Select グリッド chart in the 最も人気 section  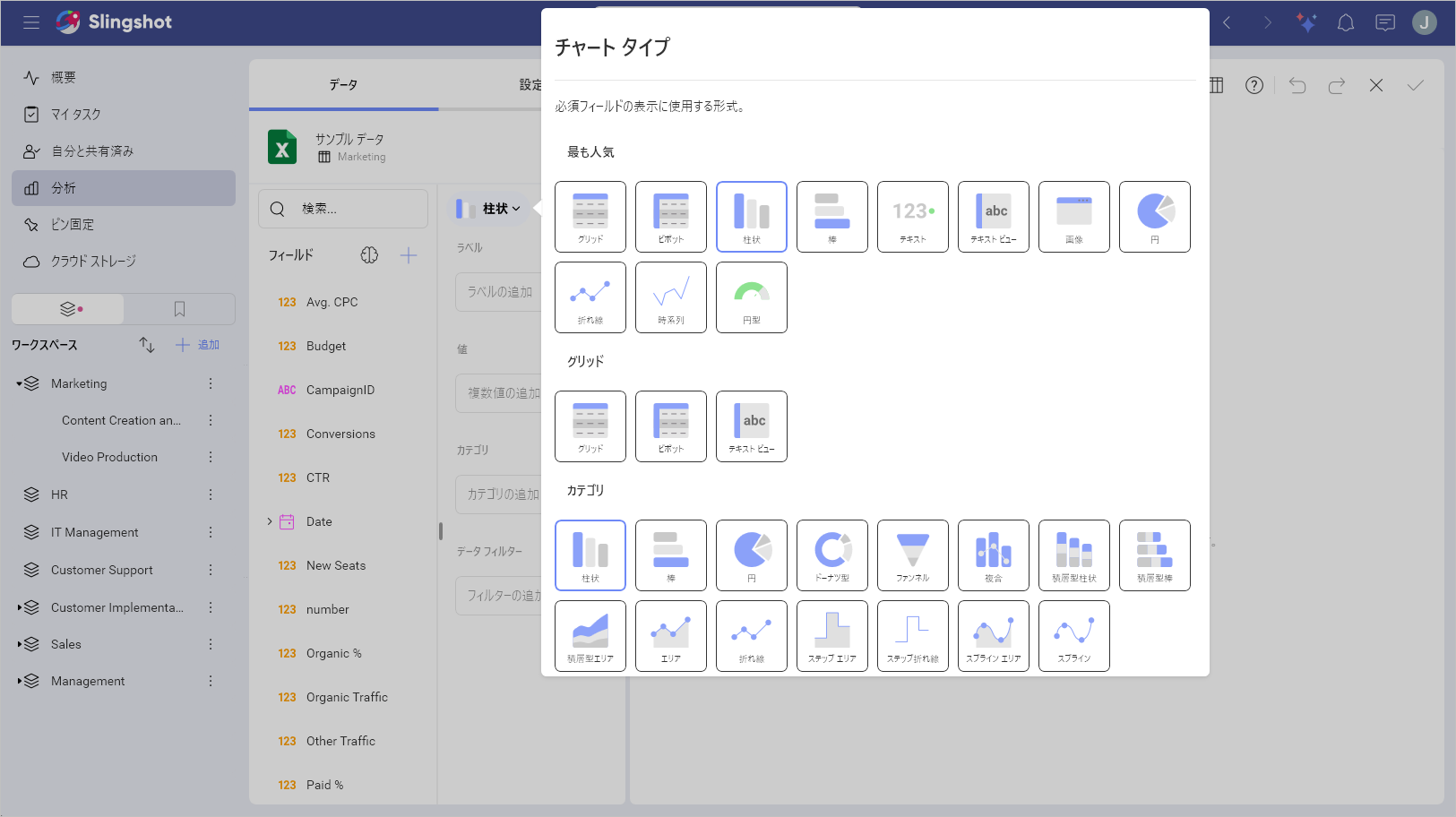click(x=590, y=217)
